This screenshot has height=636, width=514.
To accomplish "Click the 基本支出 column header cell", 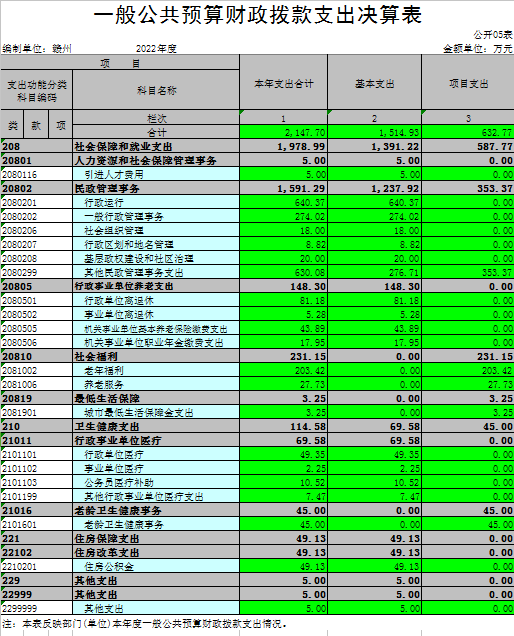I will pyautogui.click(x=374, y=83).
